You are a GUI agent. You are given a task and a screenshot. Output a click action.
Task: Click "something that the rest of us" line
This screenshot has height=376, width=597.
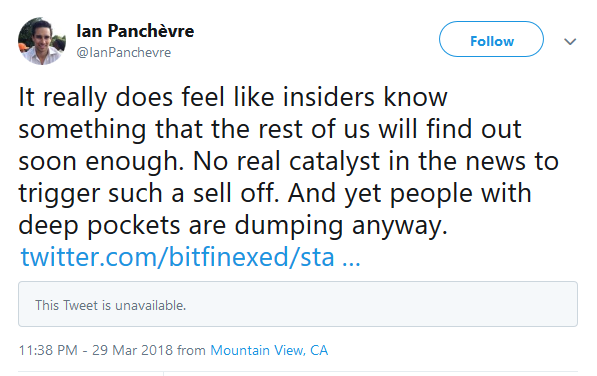(194, 129)
